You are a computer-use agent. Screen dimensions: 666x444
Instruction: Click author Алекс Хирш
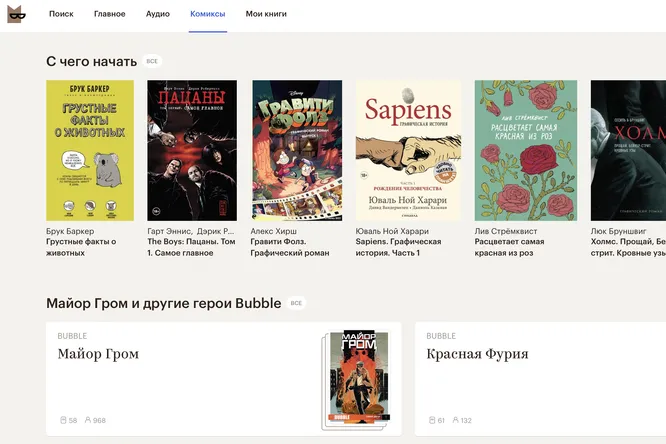click(x=274, y=231)
